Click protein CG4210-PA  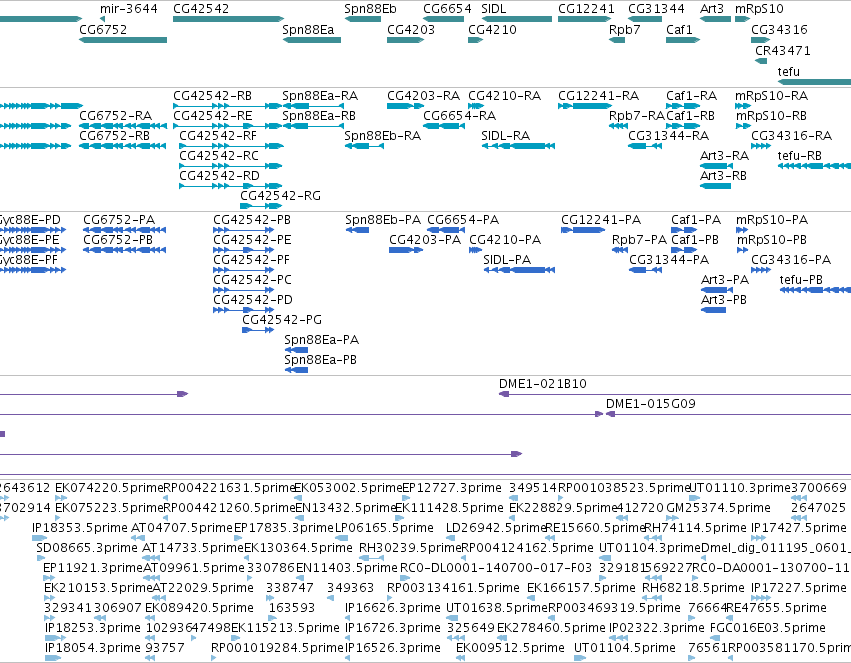(x=475, y=250)
